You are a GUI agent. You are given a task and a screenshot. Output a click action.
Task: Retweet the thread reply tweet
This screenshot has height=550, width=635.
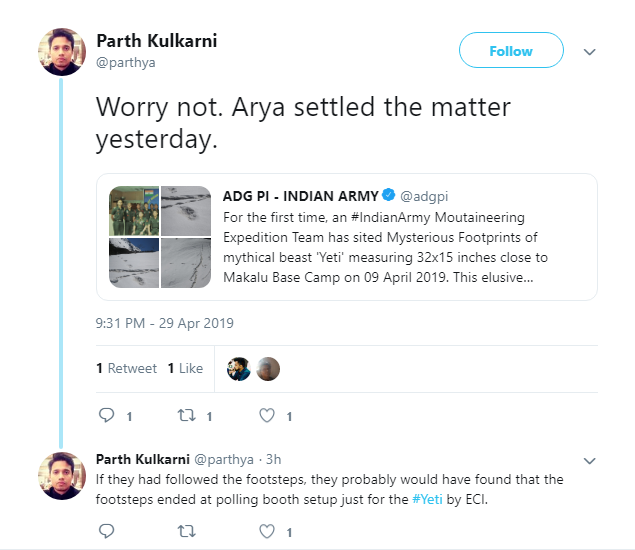[187, 531]
